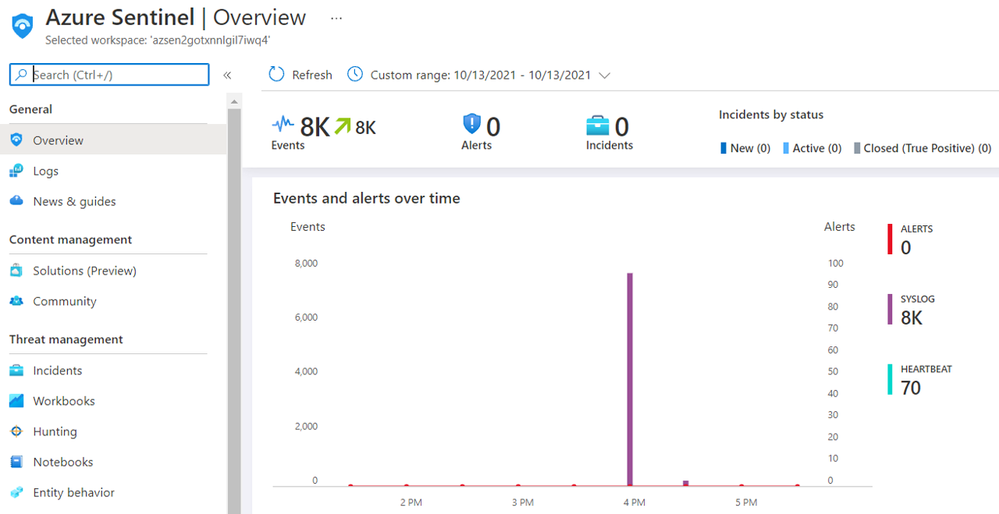Focus the Search (Ctrl+/) input field
999x514 pixels.
click(x=109, y=75)
